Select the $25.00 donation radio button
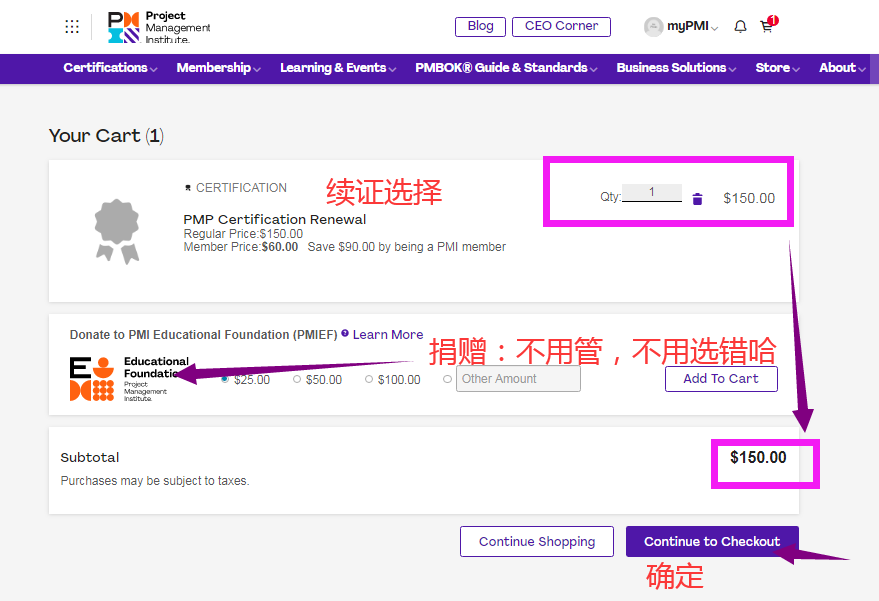This screenshot has width=879, height=601. pos(225,380)
